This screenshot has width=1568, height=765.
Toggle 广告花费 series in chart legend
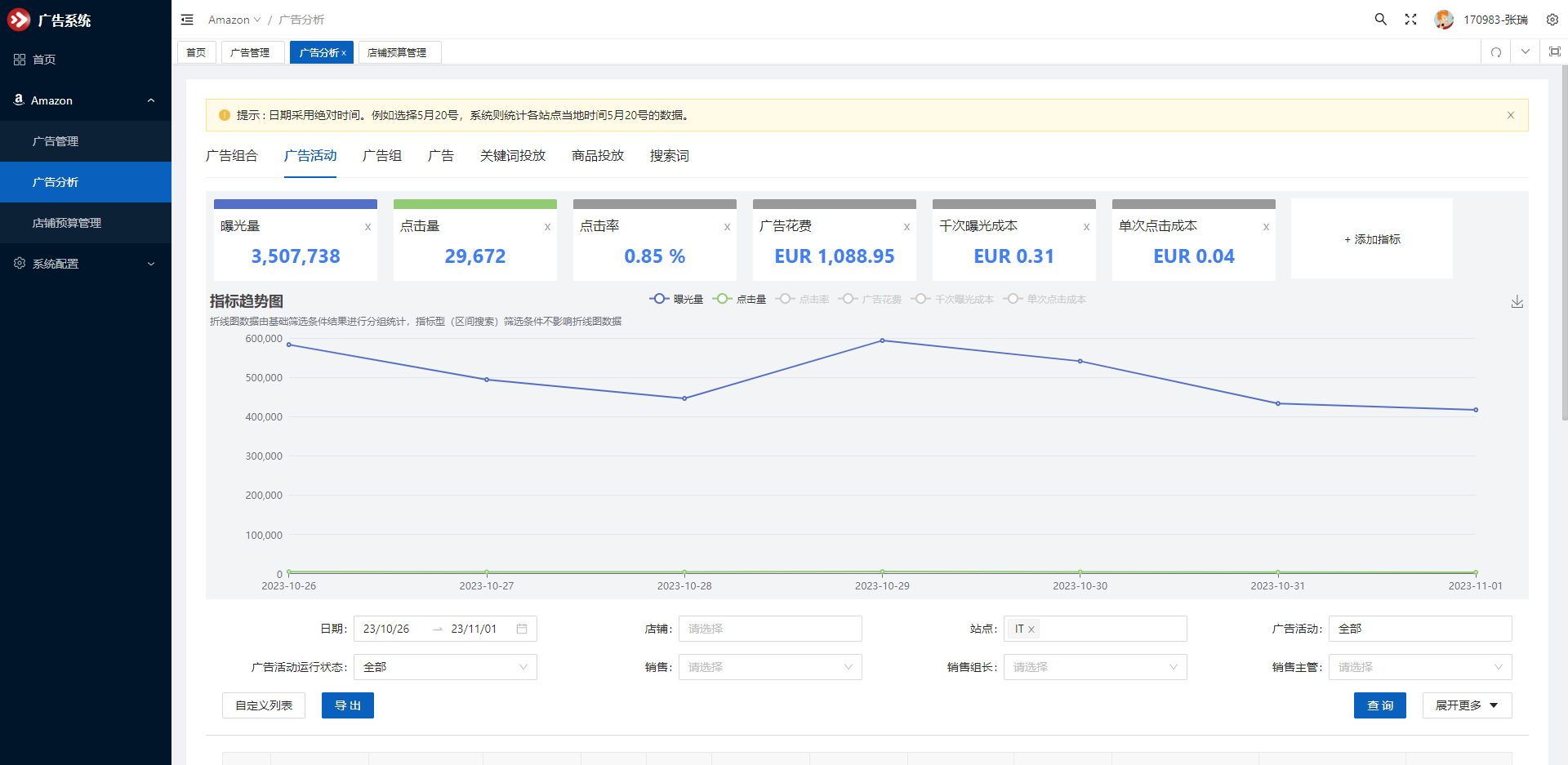pyautogui.click(x=871, y=300)
